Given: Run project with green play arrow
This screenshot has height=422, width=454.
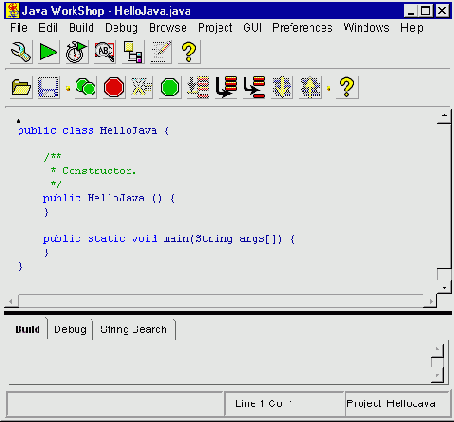Looking at the screenshot, I should 49,52.
